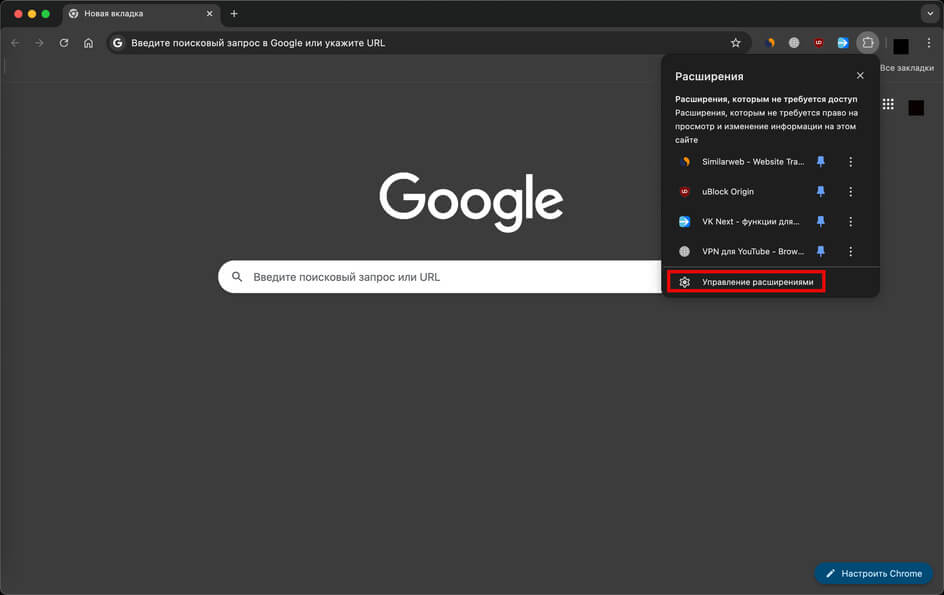Open more options for Similarweb extension
Image resolution: width=944 pixels, height=595 pixels.
851,161
